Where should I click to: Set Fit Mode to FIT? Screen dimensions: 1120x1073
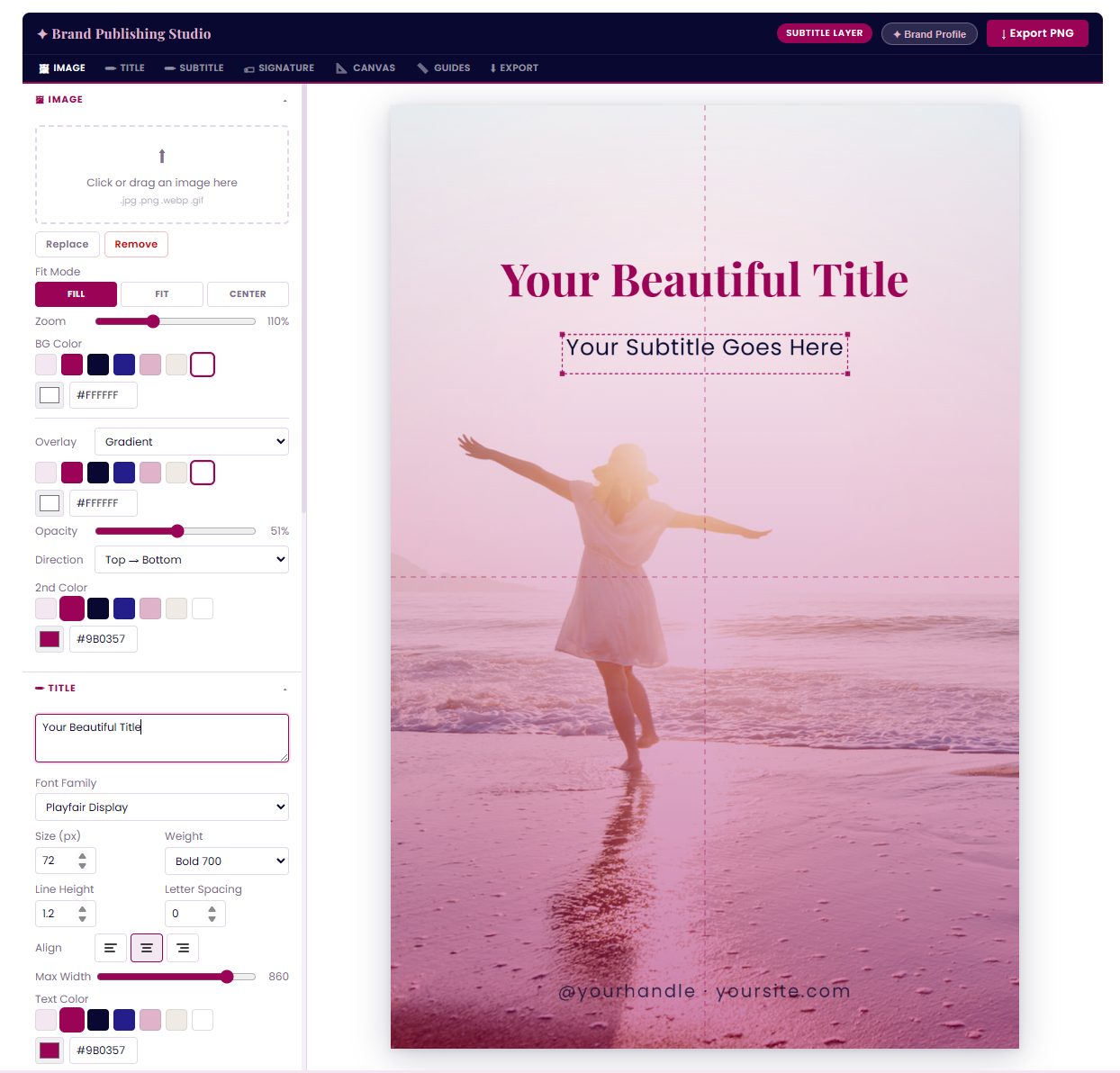162,294
